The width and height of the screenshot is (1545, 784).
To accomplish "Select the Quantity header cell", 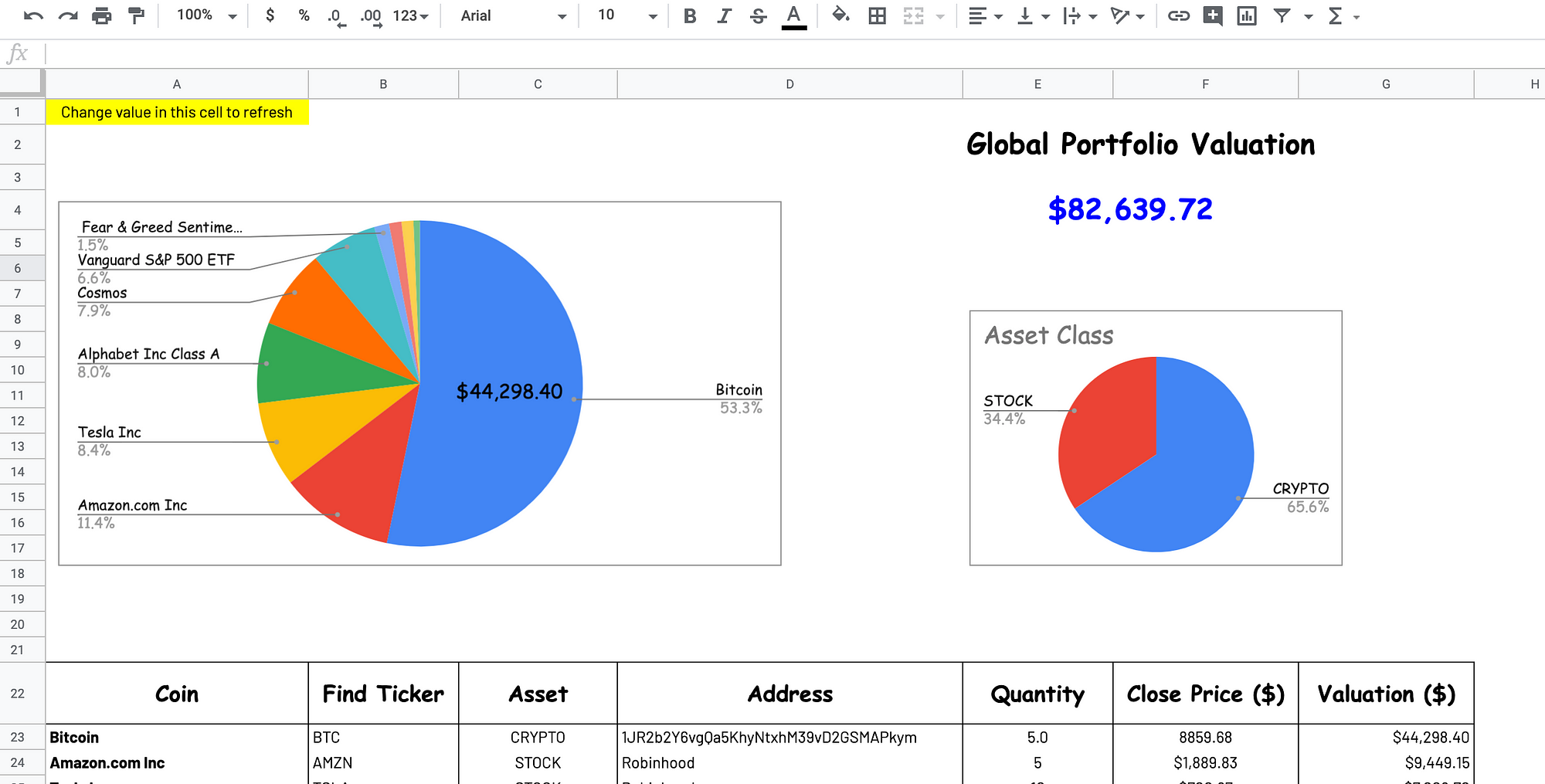I will point(1037,694).
